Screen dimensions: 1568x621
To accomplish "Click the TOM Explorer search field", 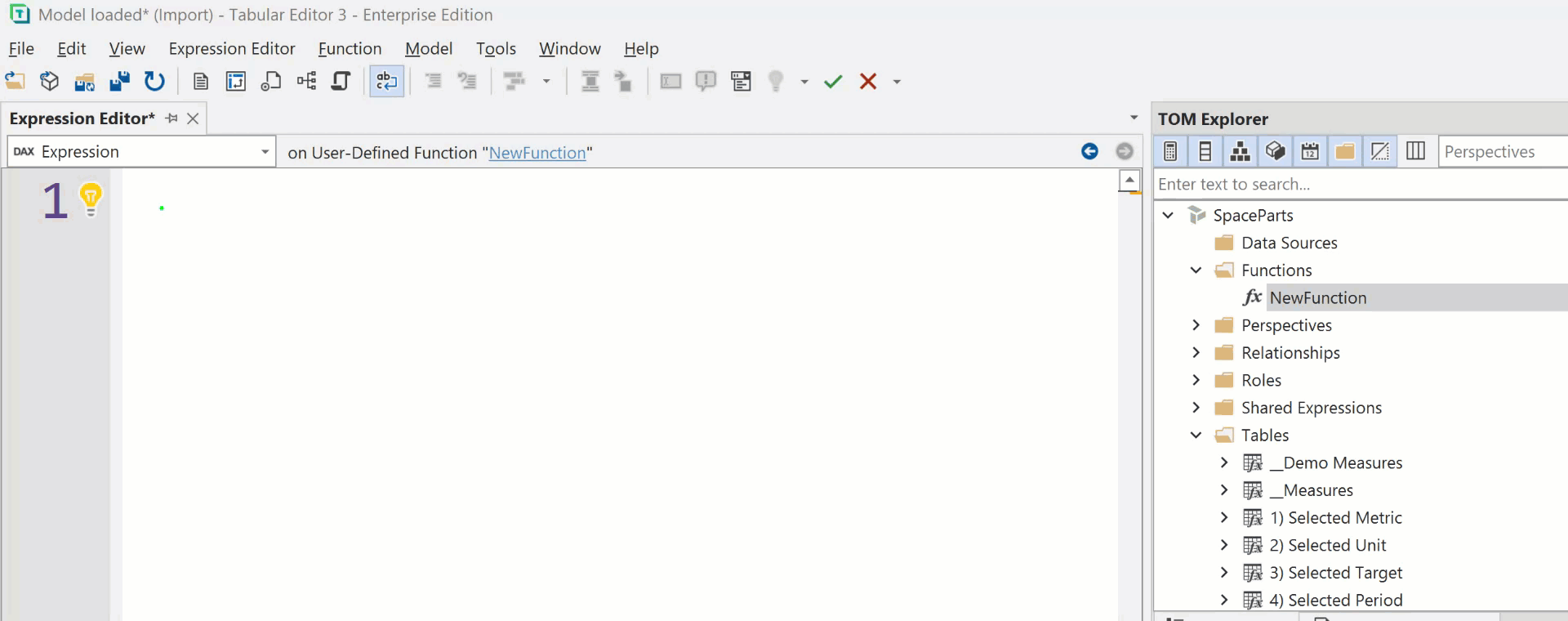I will pyautogui.click(x=1361, y=185).
